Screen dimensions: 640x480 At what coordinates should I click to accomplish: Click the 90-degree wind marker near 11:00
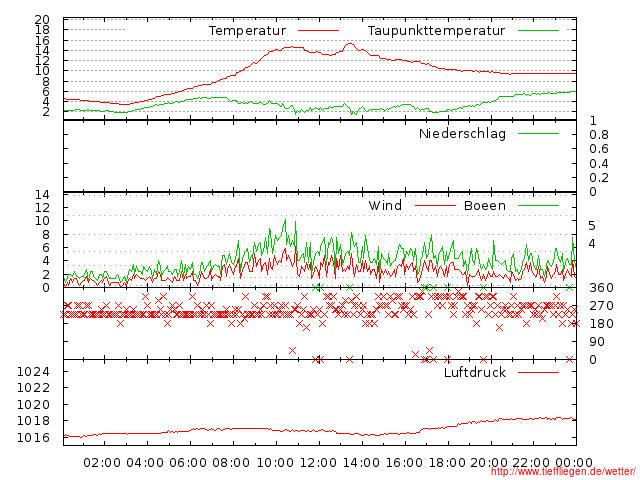pos(292,351)
